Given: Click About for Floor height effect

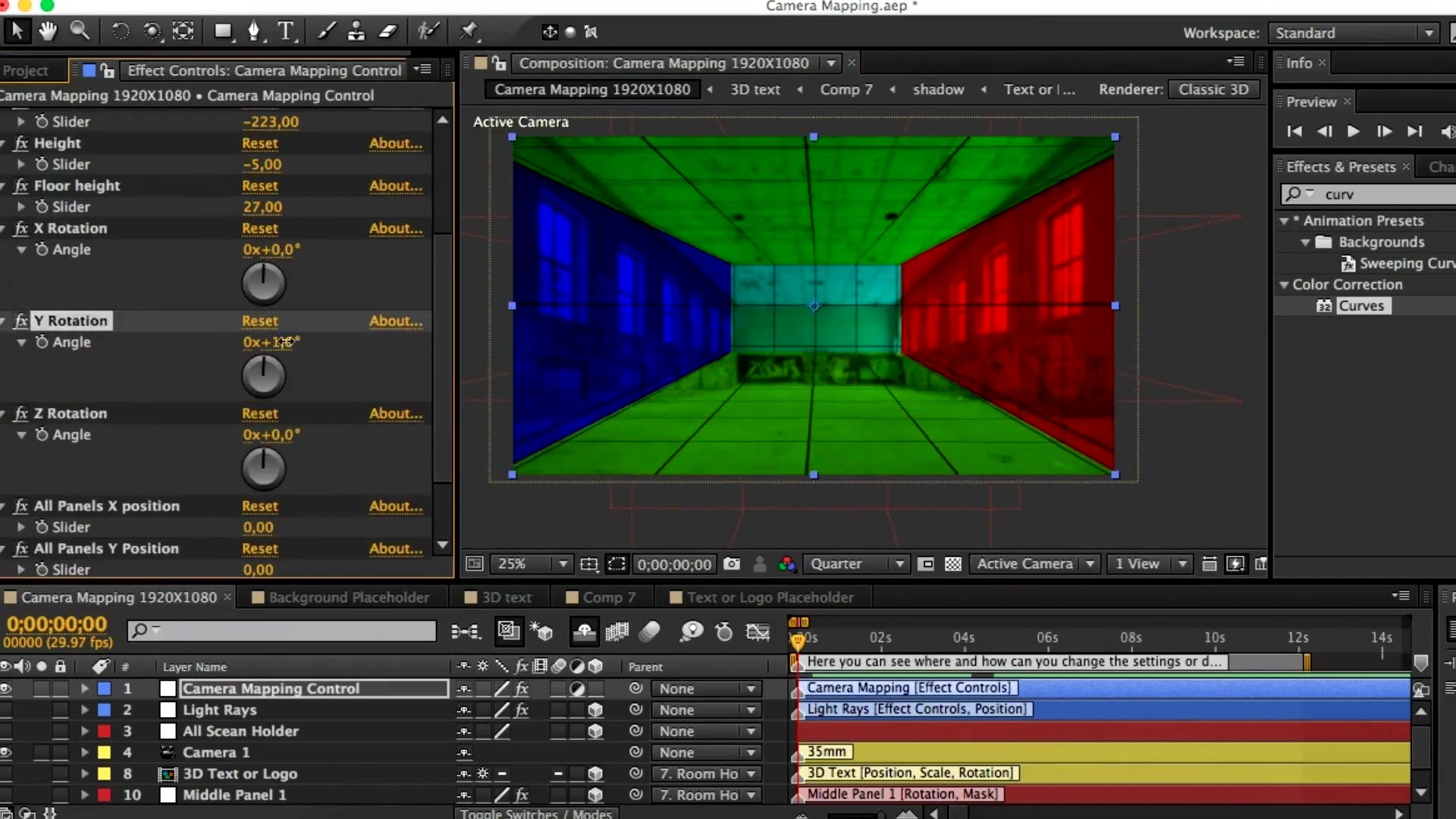Looking at the screenshot, I should (x=394, y=185).
